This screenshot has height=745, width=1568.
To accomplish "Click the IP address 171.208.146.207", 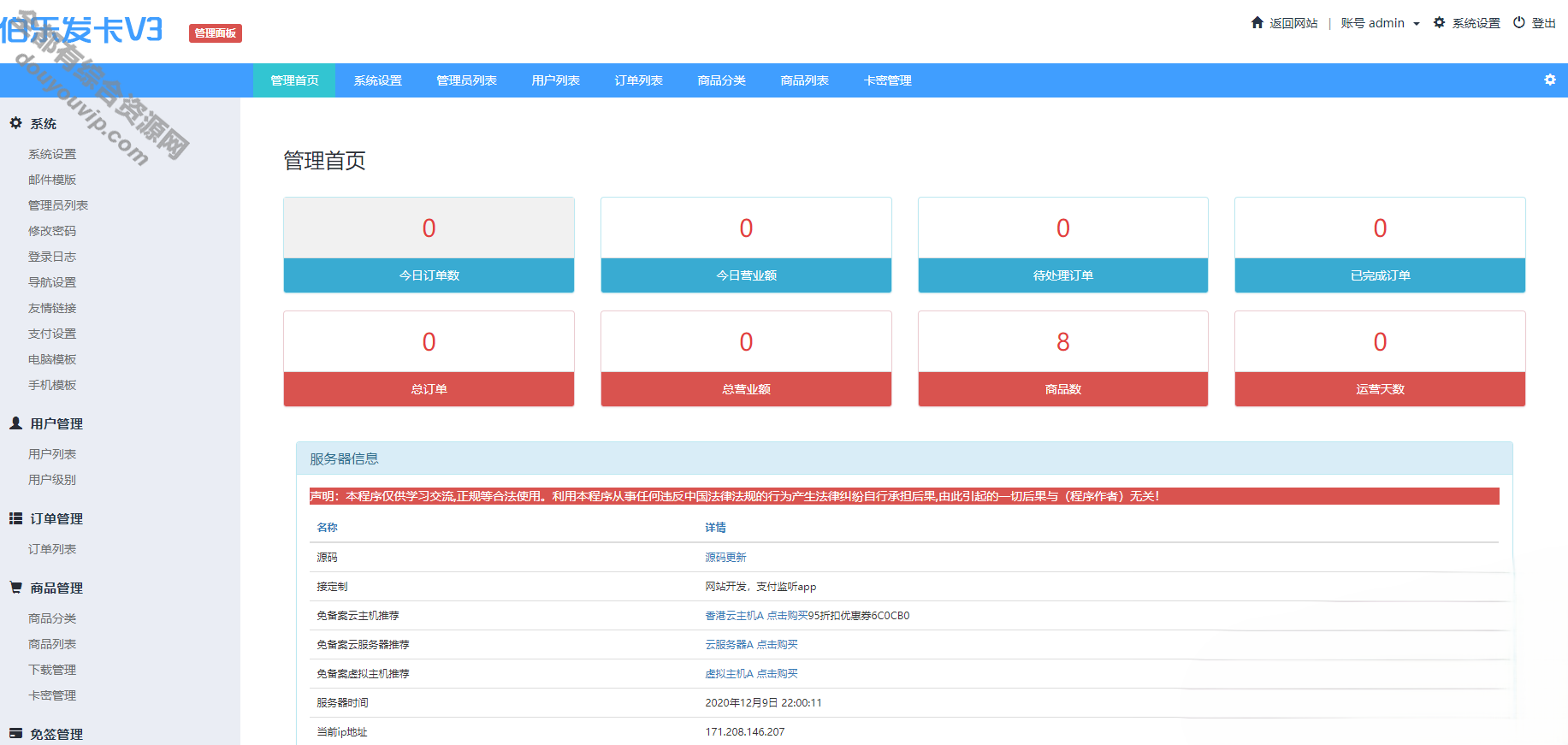I will point(744,732).
